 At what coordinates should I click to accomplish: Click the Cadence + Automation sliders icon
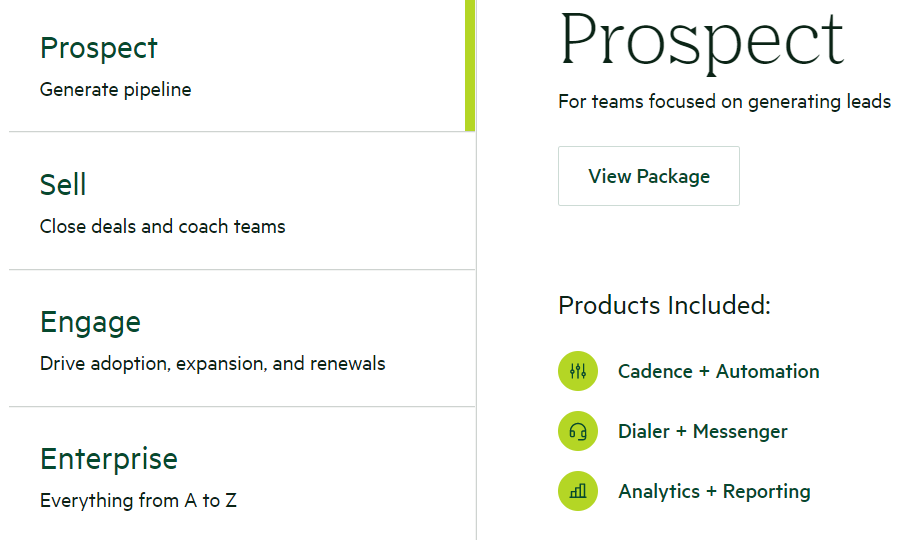click(x=578, y=371)
